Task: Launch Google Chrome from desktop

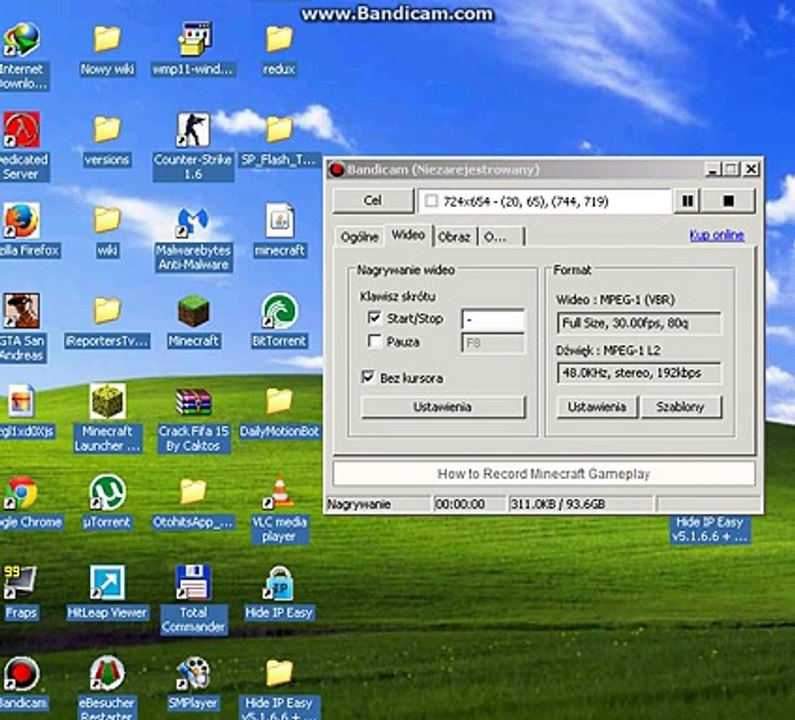Action: (x=22, y=493)
